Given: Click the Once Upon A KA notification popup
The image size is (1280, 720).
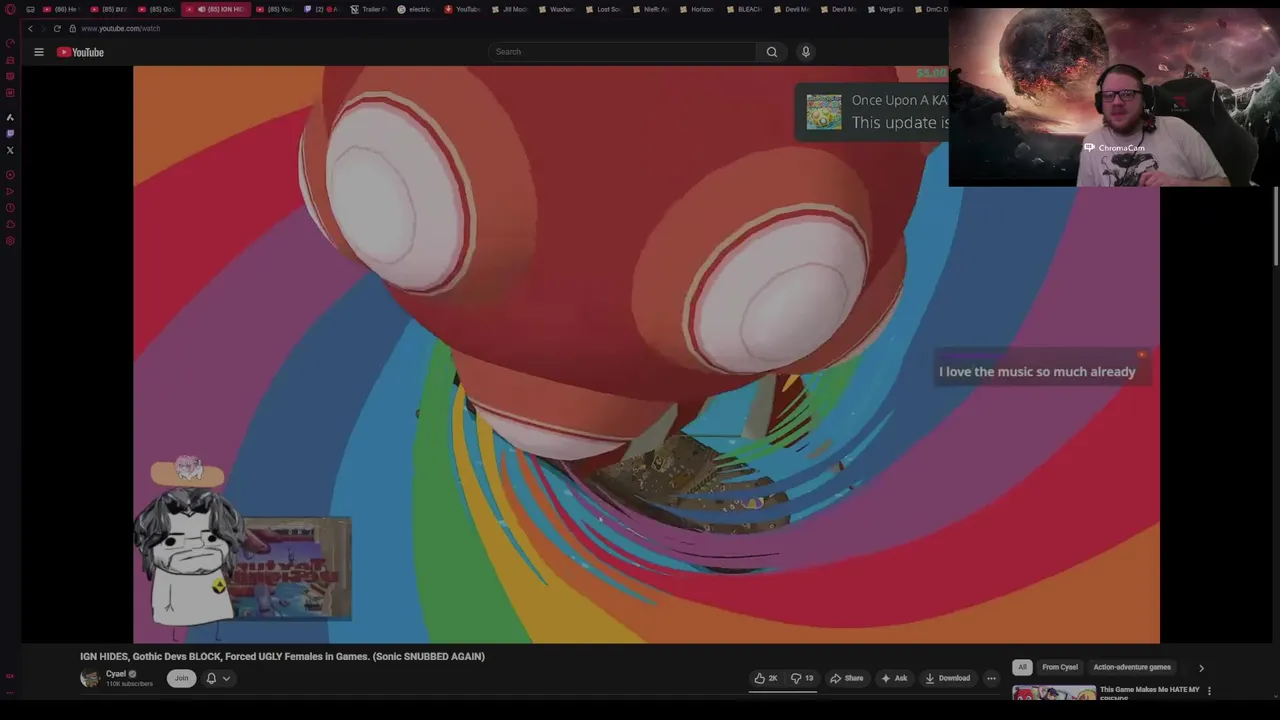Looking at the screenshot, I should [x=872, y=111].
